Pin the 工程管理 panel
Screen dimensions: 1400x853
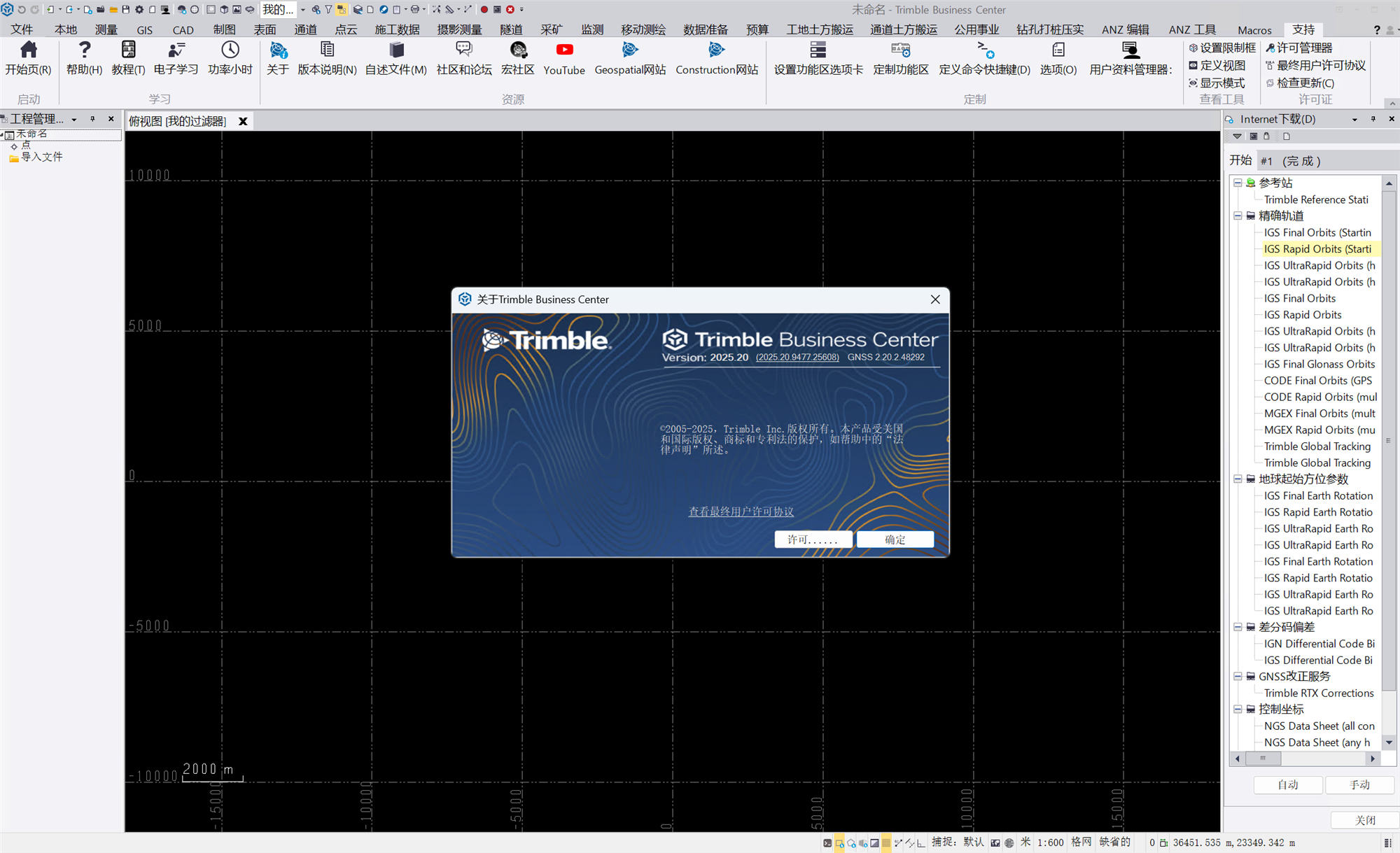click(92, 119)
